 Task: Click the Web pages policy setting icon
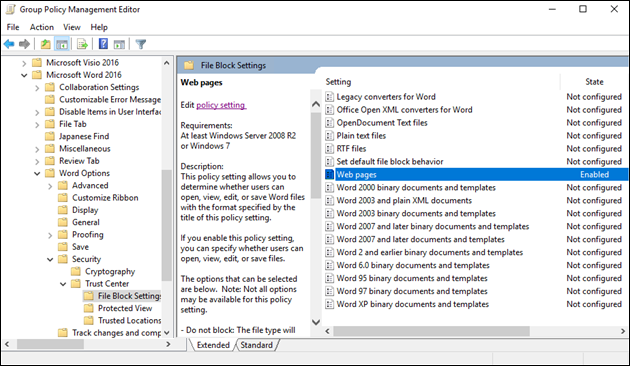point(329,174)
